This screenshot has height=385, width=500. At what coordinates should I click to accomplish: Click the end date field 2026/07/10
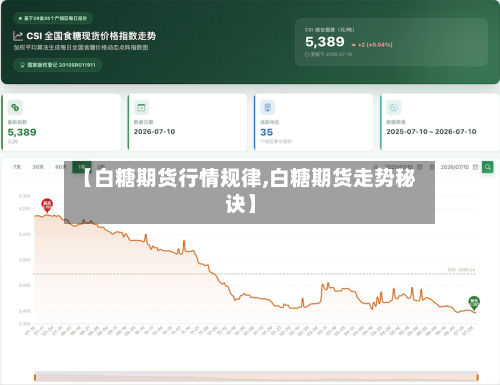click(458, 167)
